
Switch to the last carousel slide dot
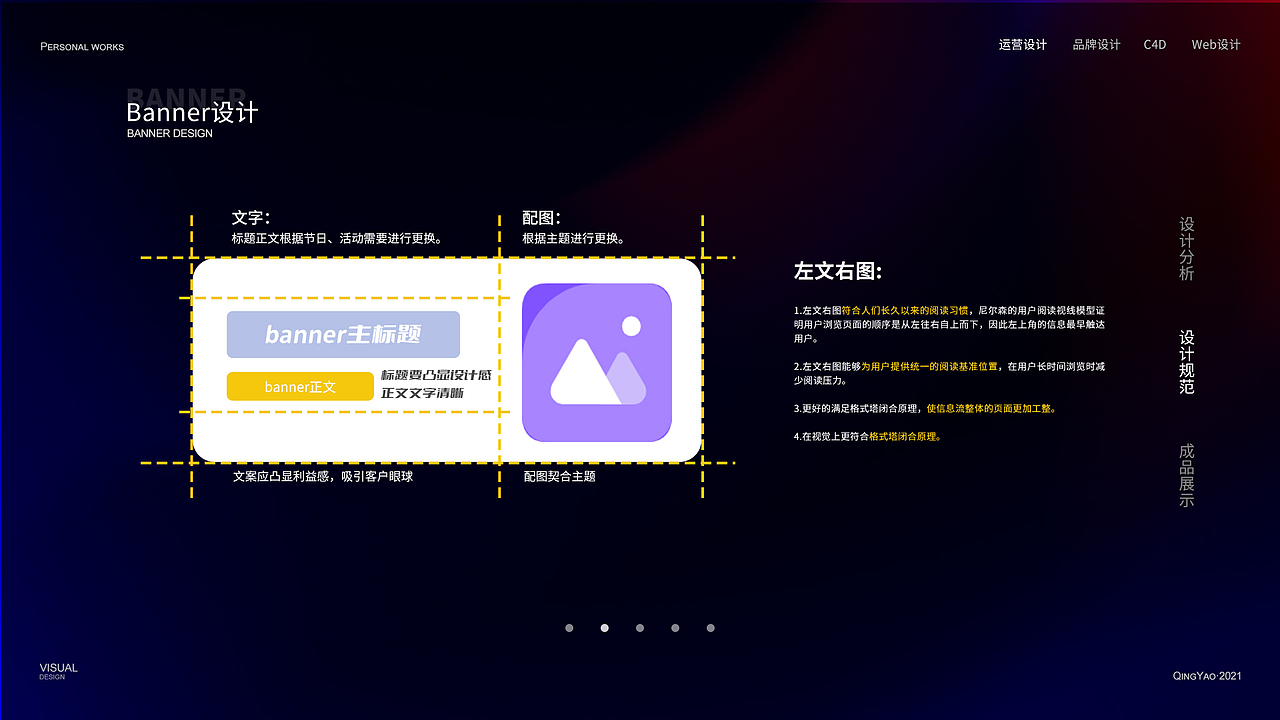pyautogui.click(x=710, y=628)
